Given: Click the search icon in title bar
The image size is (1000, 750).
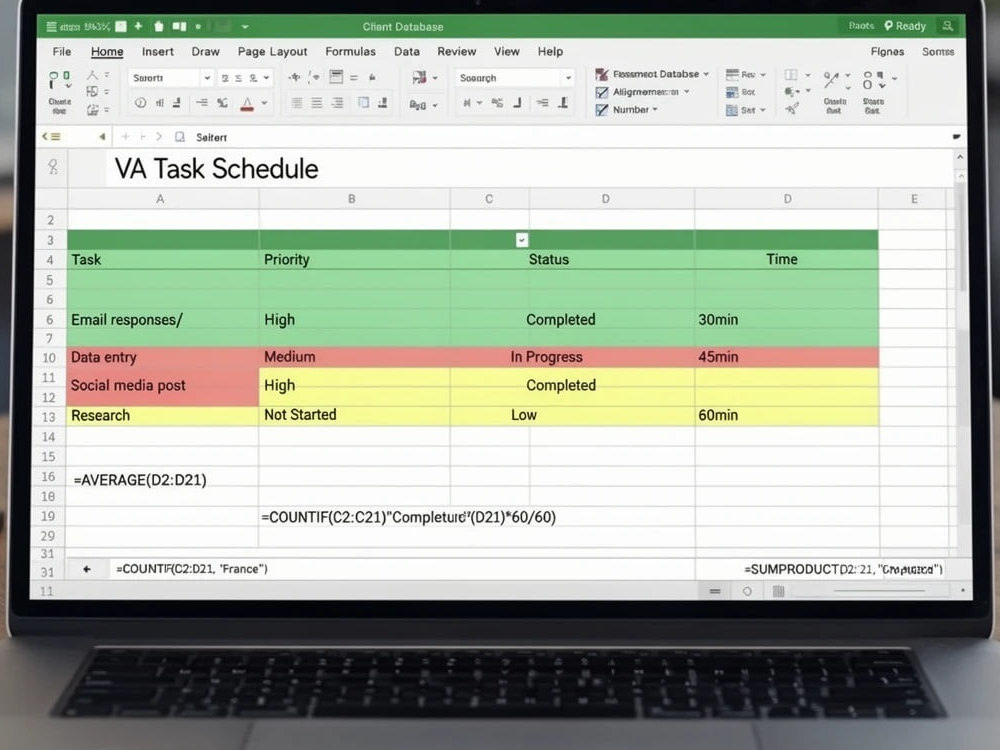Looking at the screenshot, I should (948, 26).
